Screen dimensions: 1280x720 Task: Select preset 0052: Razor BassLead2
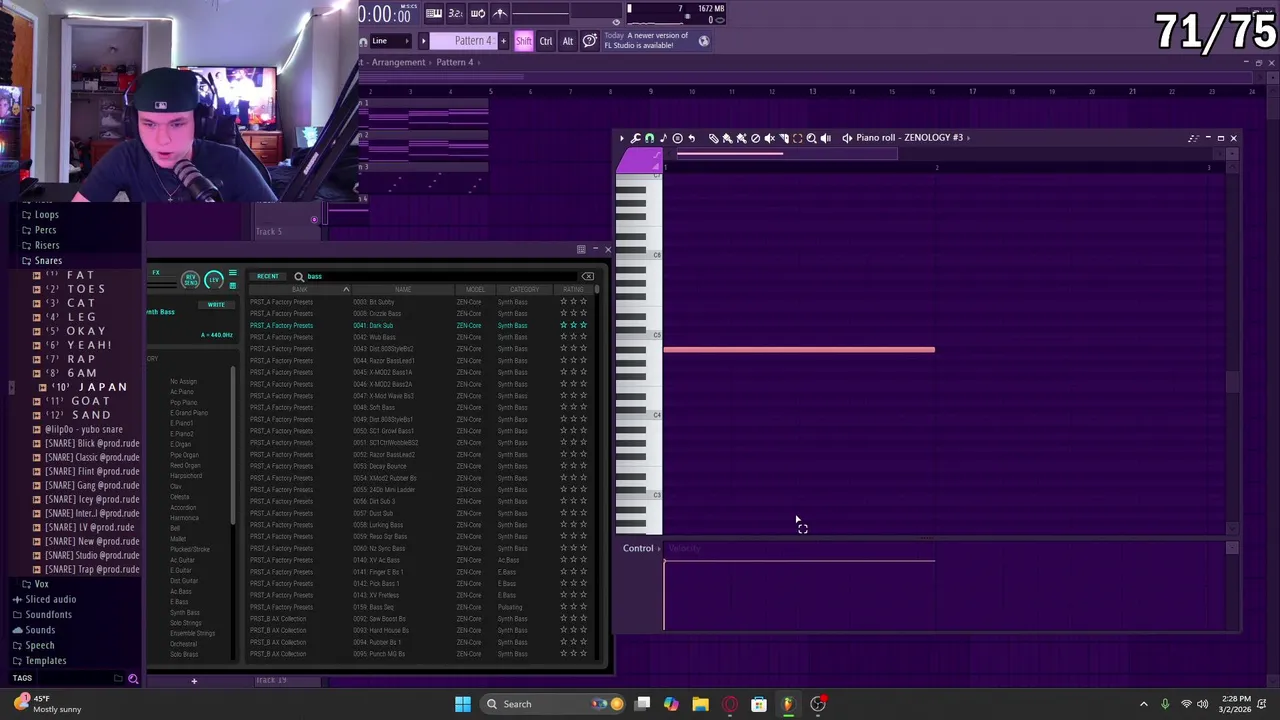384,454
